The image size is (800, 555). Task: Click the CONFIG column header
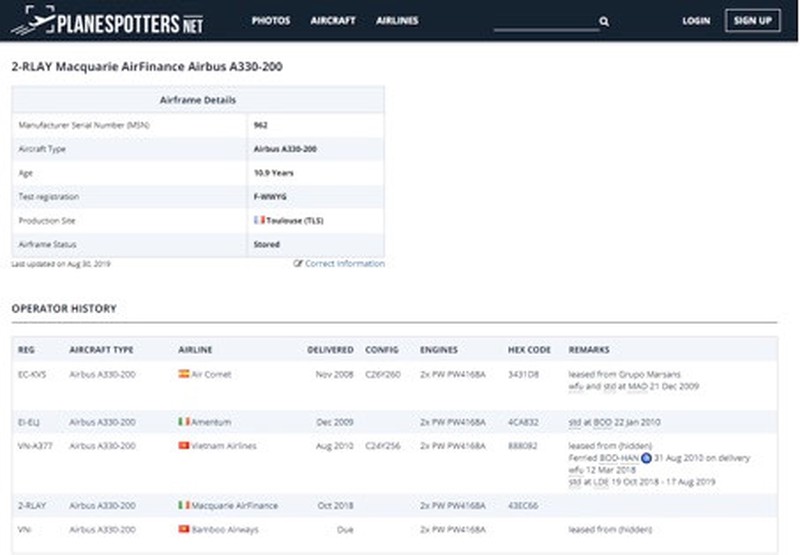click(382, 349)
